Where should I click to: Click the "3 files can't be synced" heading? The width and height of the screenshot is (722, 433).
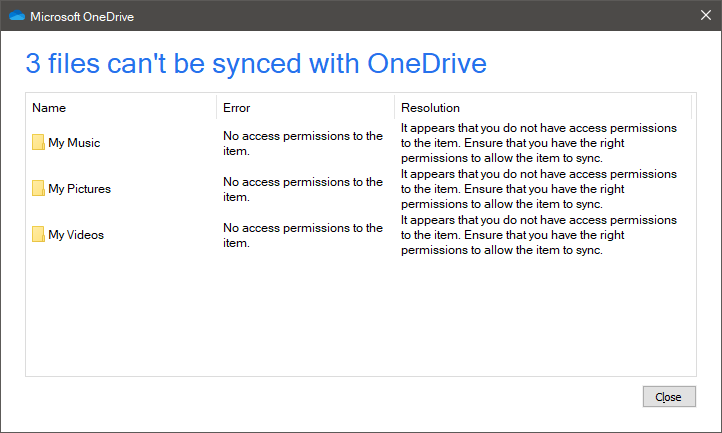(x=256, y=64)
